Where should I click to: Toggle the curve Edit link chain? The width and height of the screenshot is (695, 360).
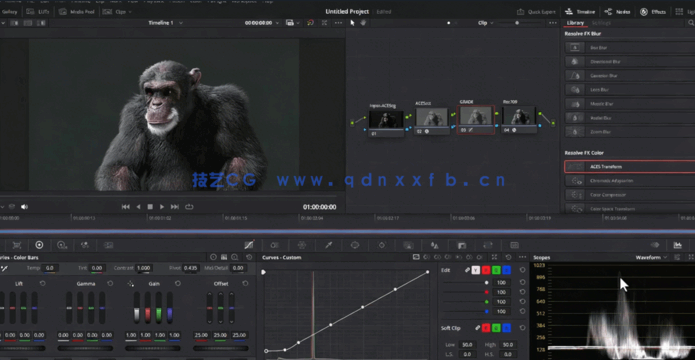click(467, 270)
